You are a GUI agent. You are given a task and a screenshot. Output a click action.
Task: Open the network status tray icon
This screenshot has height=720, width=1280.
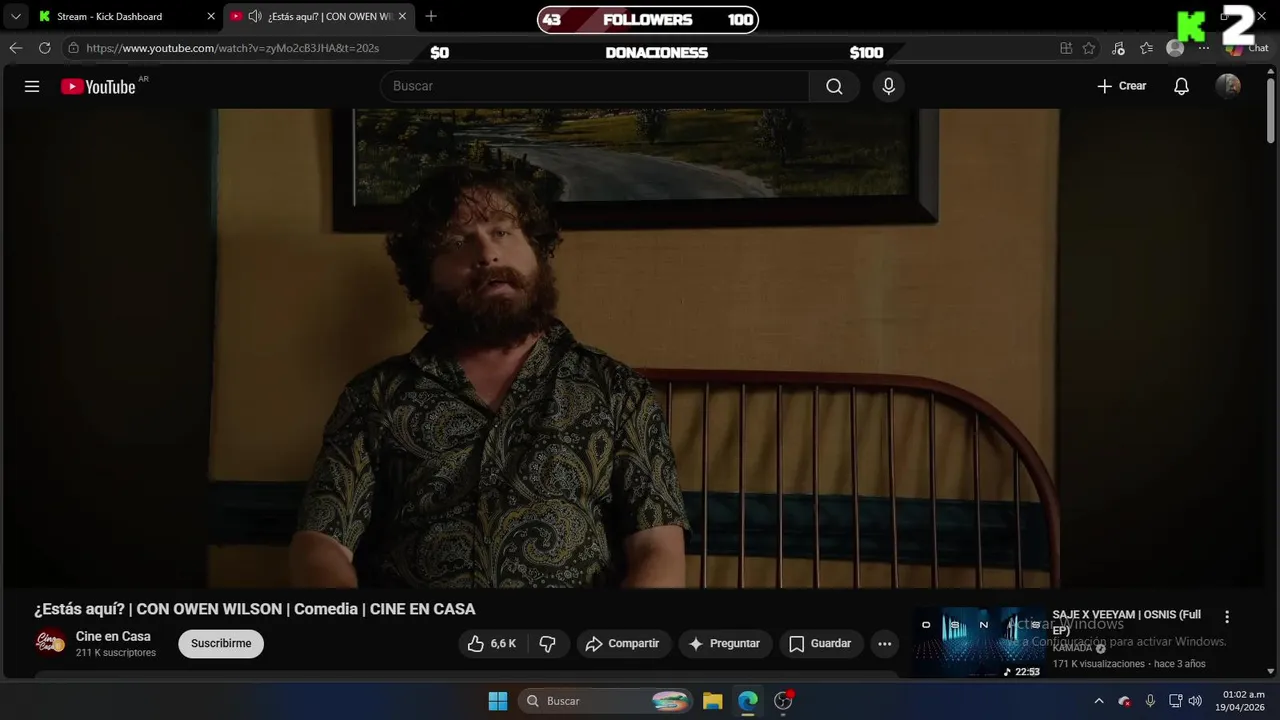pyautogui.click(x=1176, y=701)
